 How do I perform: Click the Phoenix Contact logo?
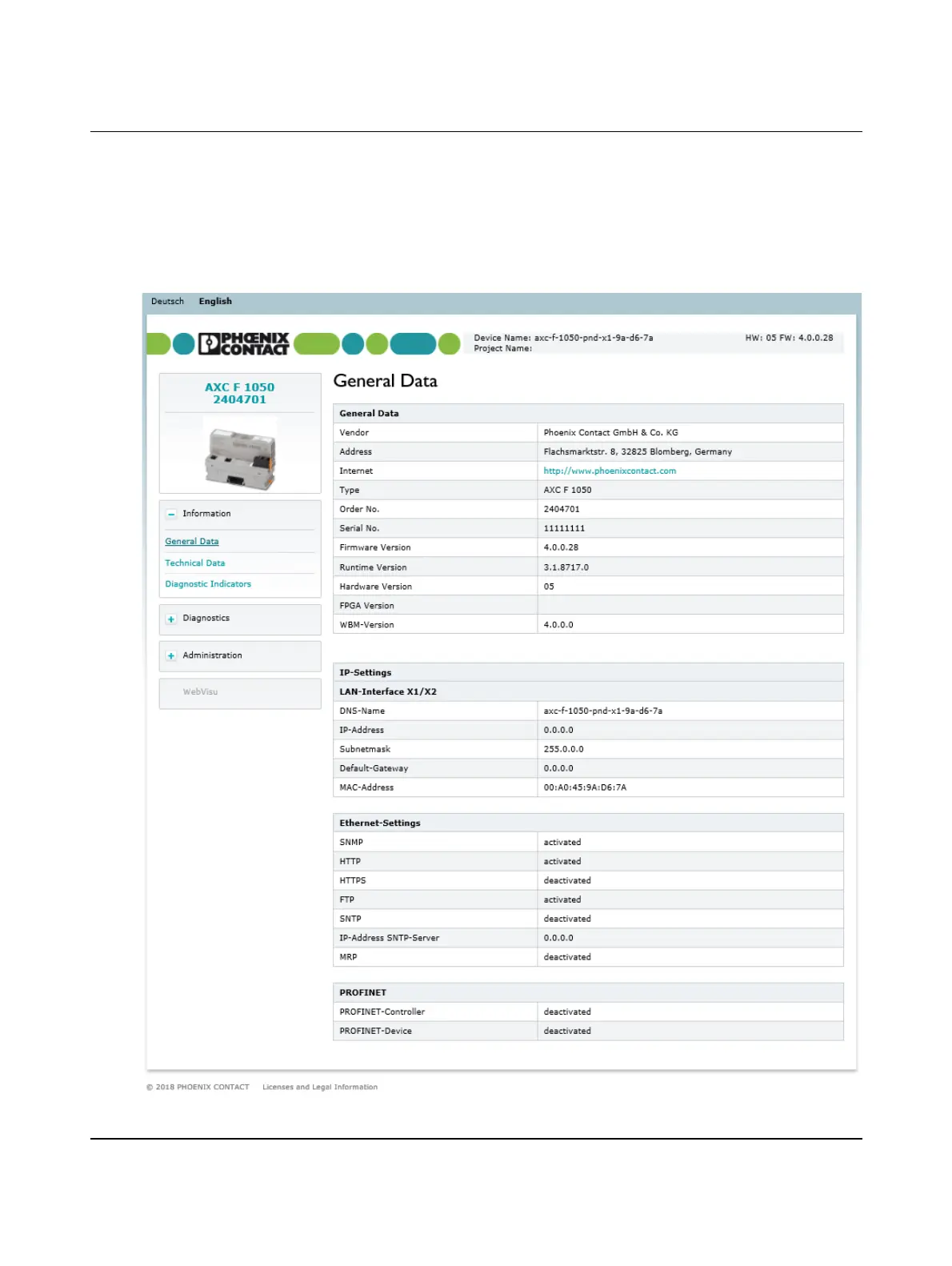(x=243, y=344)
